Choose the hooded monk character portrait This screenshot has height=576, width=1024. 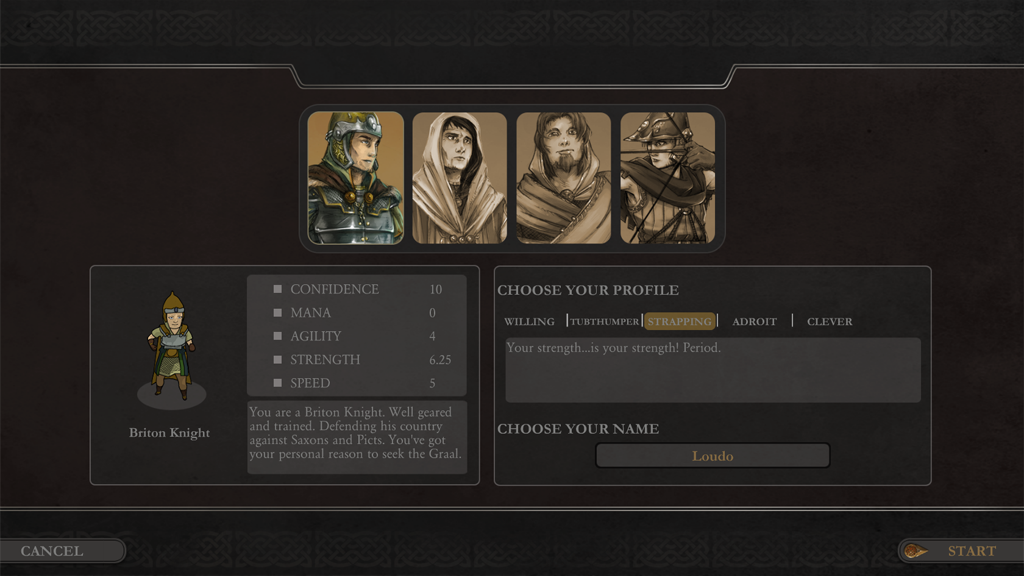click(460, 178)
